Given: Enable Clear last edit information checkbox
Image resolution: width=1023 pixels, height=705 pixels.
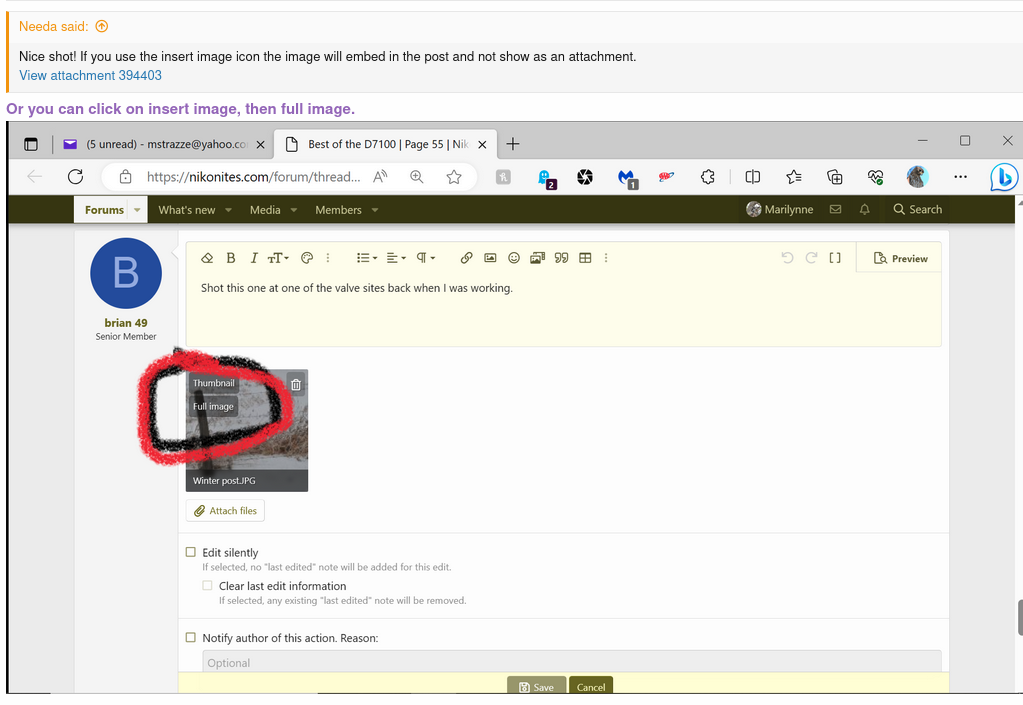Looking at the screenshot, I should [x=207, y=586].
